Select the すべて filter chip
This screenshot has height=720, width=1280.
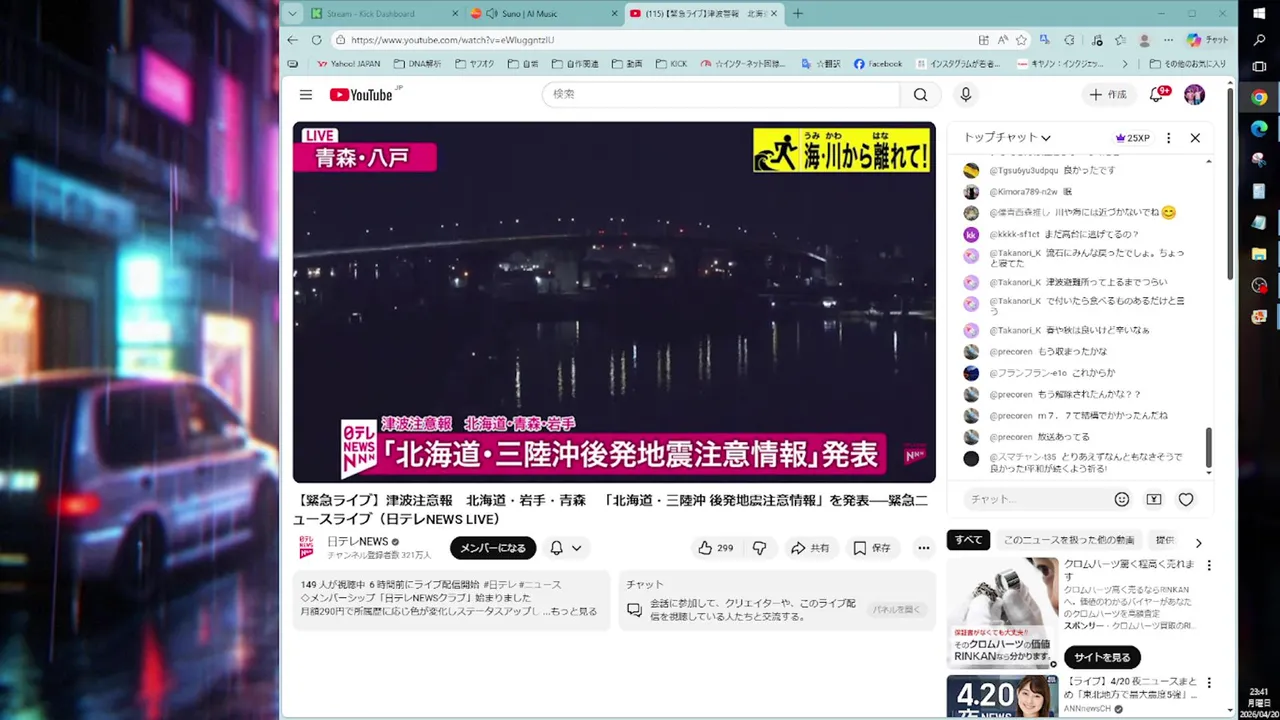(968, 540)
